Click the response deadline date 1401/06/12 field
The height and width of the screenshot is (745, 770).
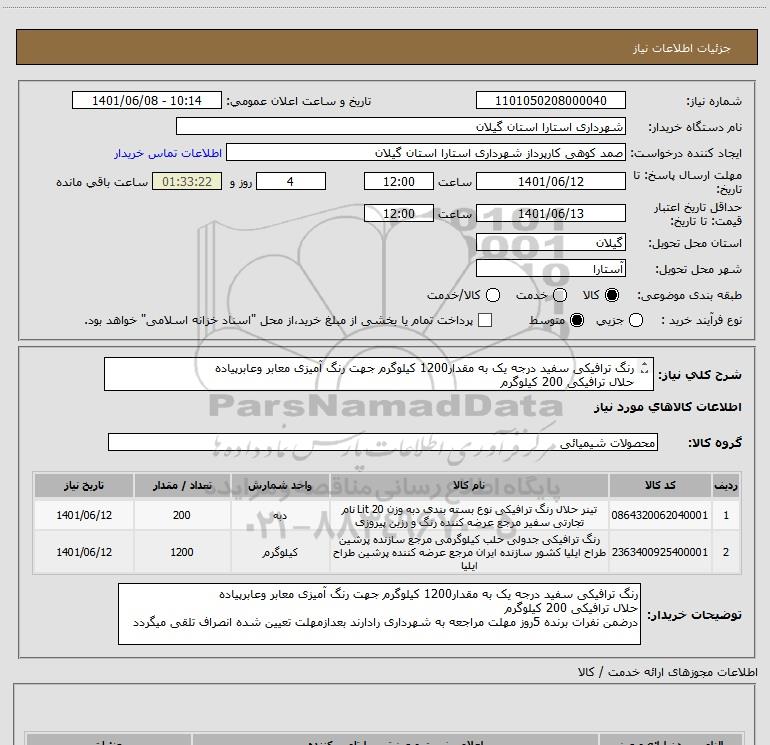click(550, 181)
